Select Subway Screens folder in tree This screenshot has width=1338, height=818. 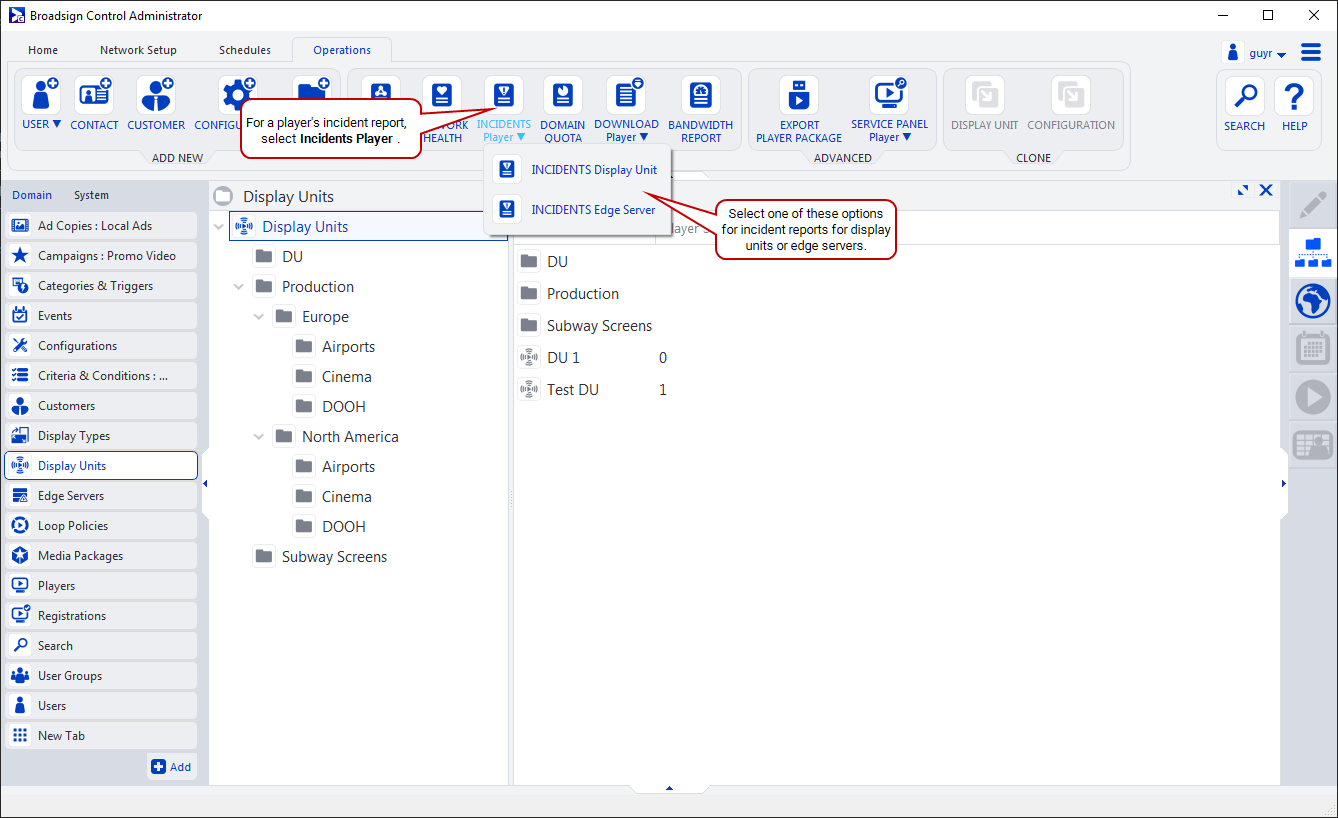click(321, 557)
